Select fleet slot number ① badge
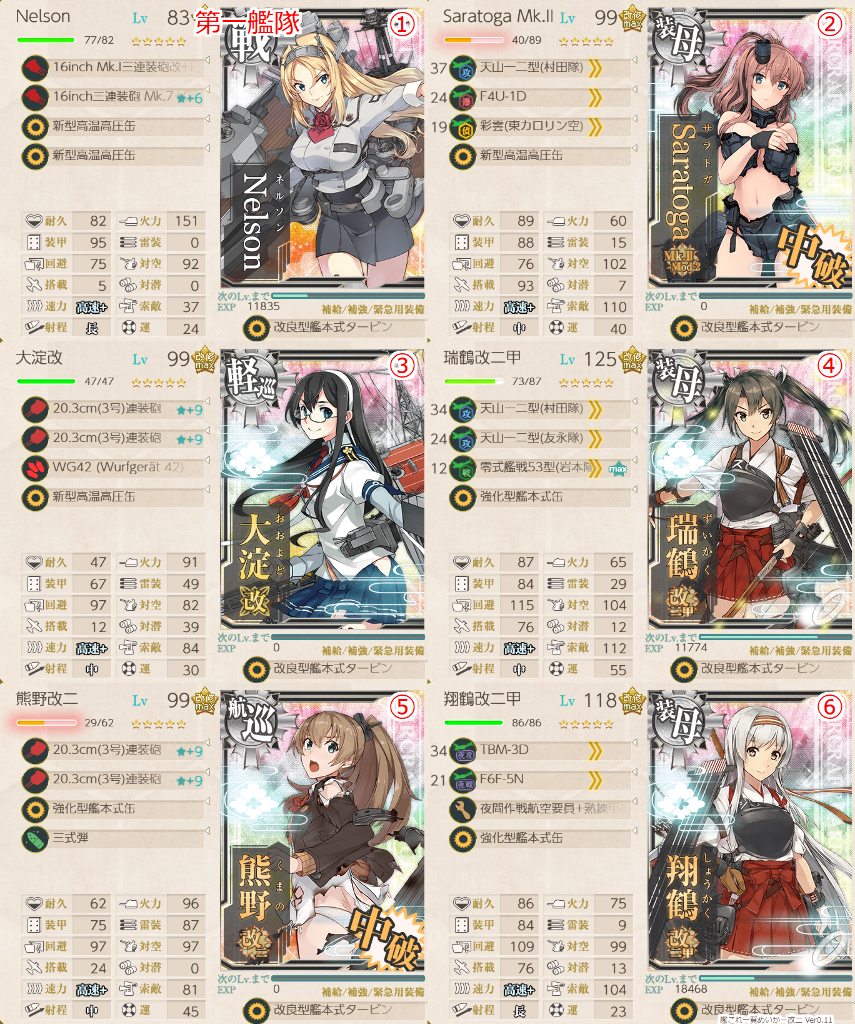The height and width of the screenshot is (1024, 855). 402,24
